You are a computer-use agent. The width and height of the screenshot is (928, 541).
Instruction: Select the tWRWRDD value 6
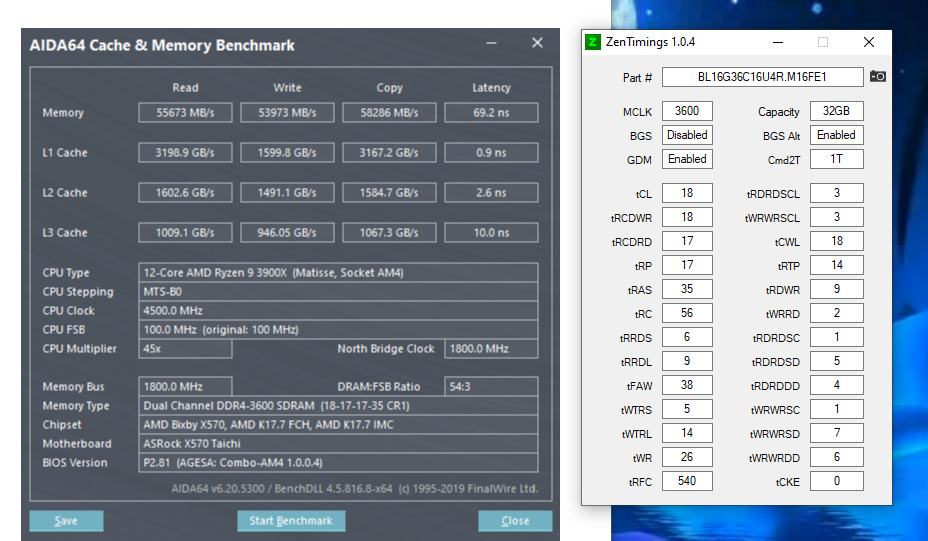click(836, 457)
